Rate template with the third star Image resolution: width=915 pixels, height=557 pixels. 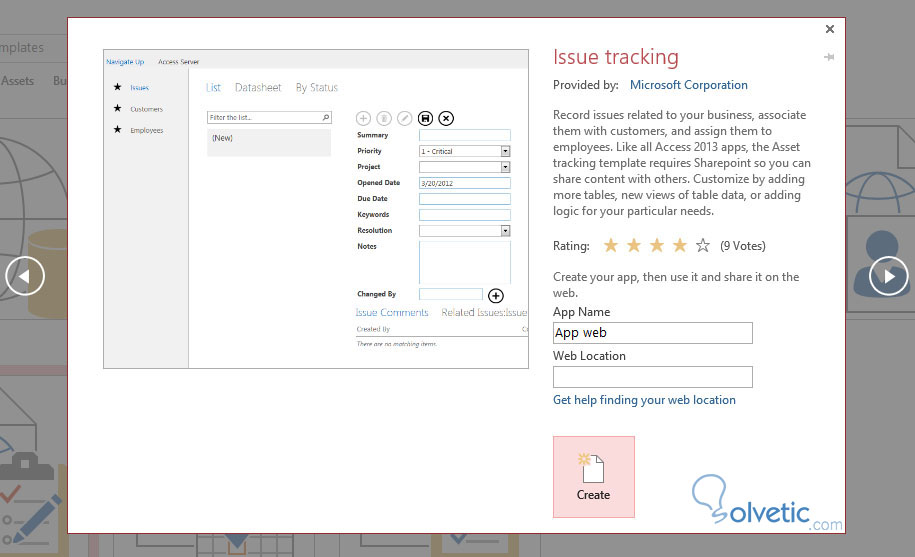tap(657, 246)
